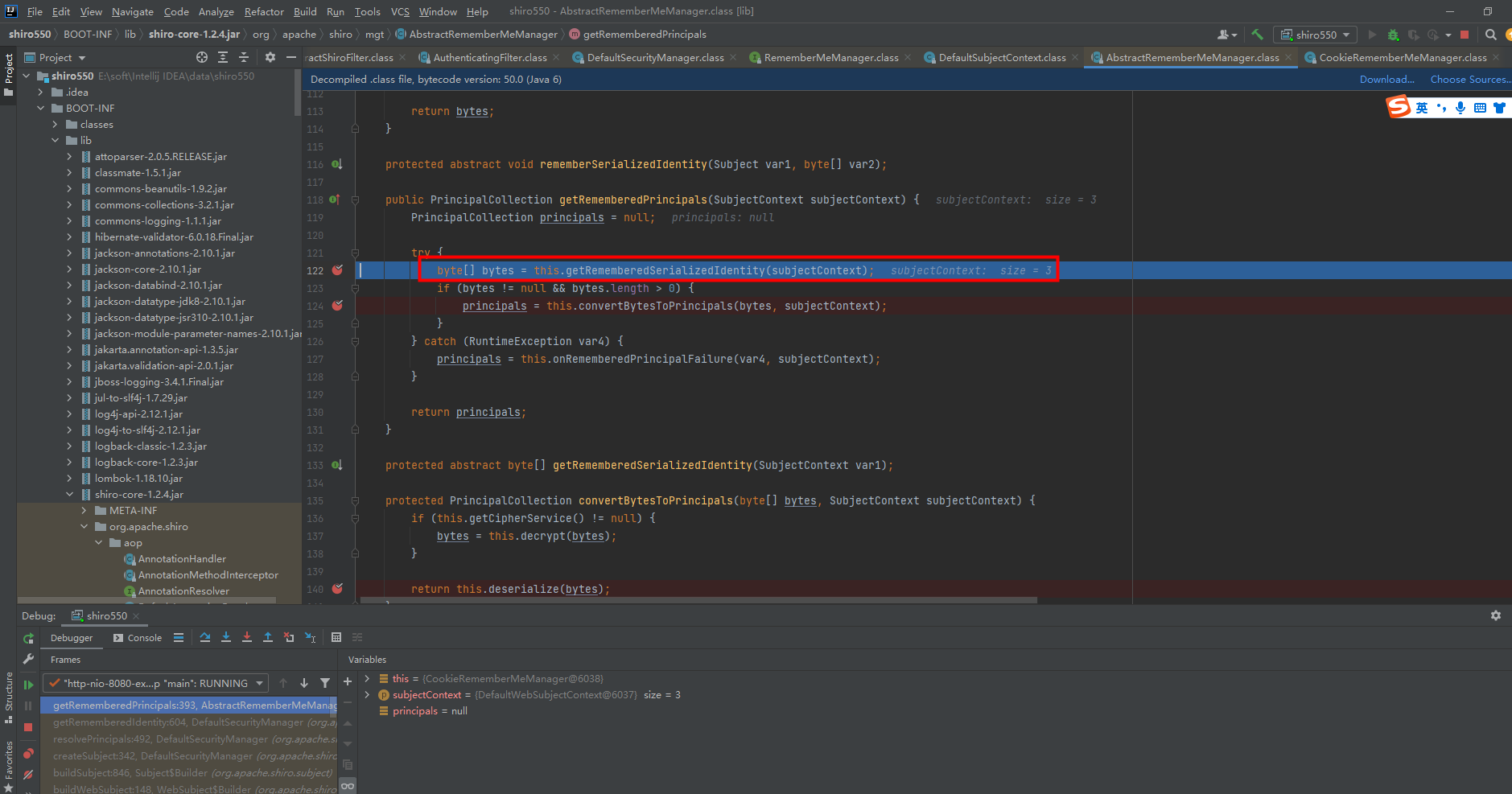Click the Run to Cursor icon
Screen dimensions: 1512x794
310,637
